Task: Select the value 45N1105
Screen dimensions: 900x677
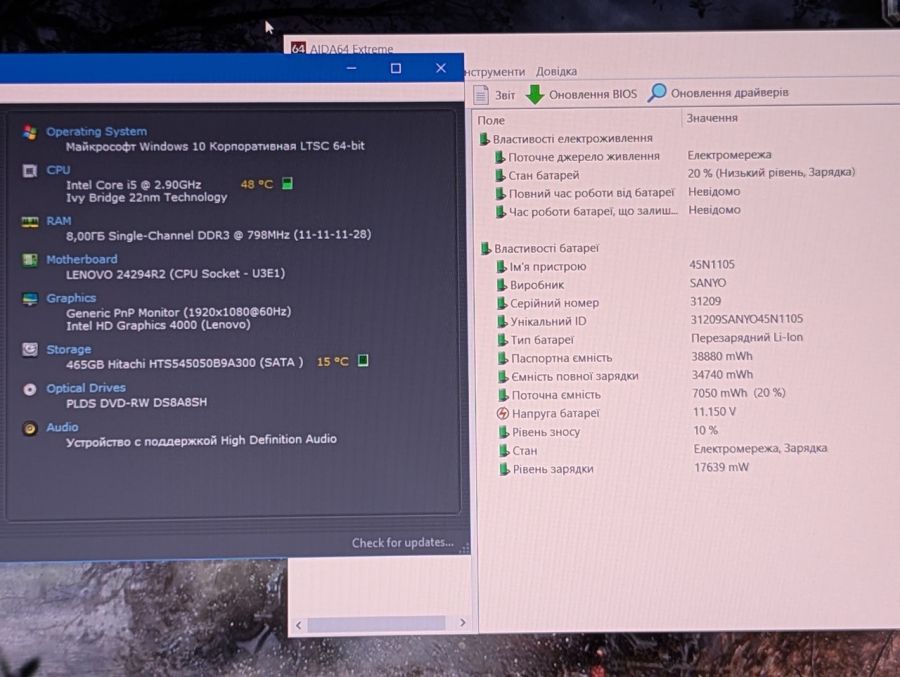Action: click(x=712, y=265)
